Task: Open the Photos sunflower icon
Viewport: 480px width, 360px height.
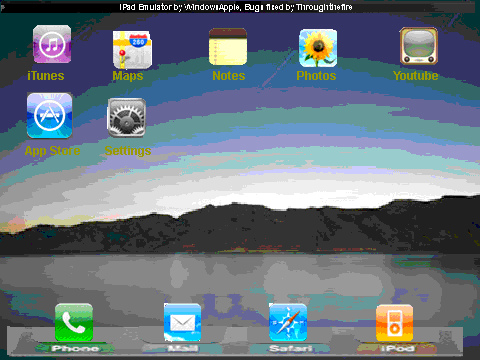Action: pos(318,48)
